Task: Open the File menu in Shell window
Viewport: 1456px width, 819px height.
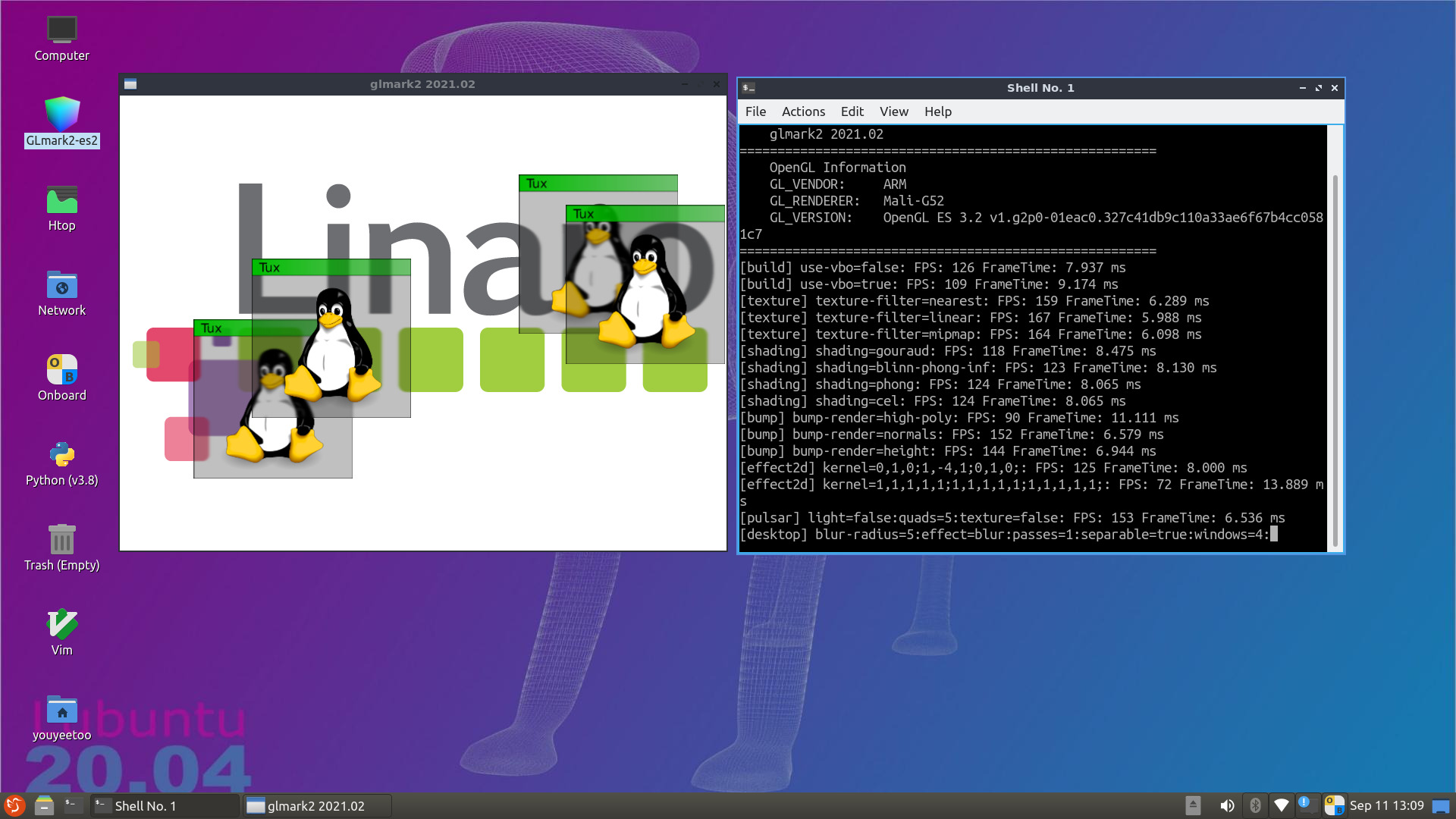Action: 755,111
